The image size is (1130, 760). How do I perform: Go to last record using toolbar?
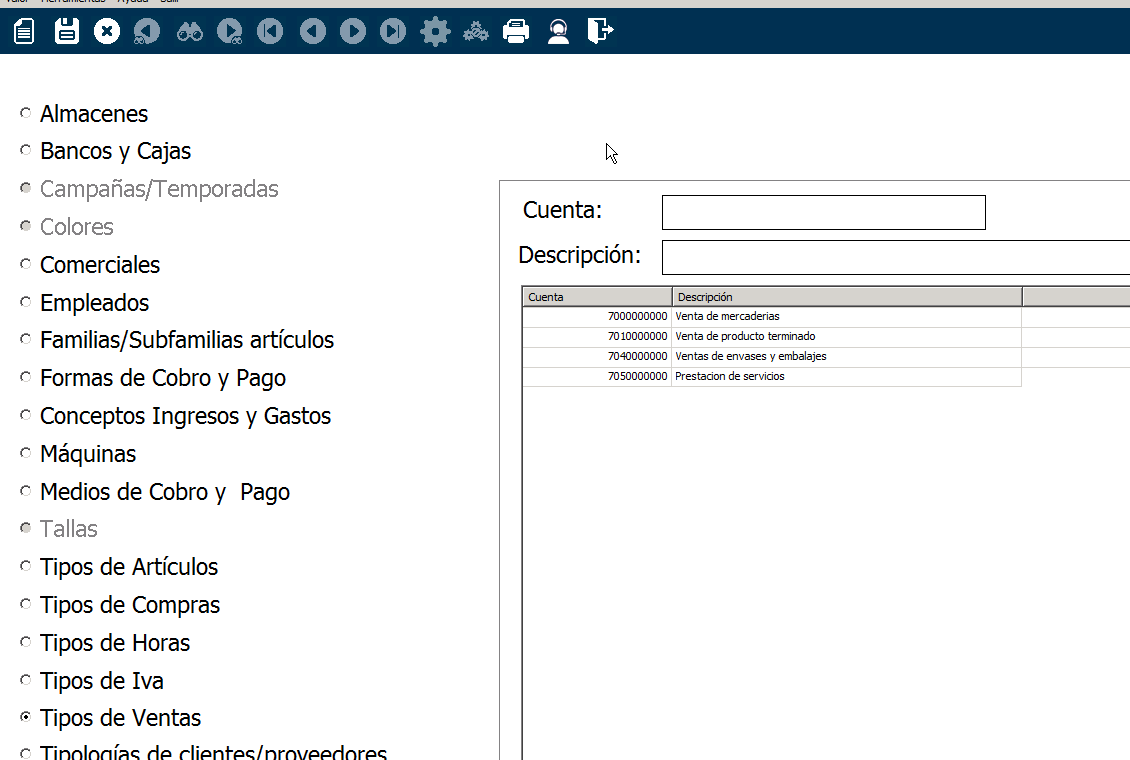pyautogui.click(x=393, y=32)
